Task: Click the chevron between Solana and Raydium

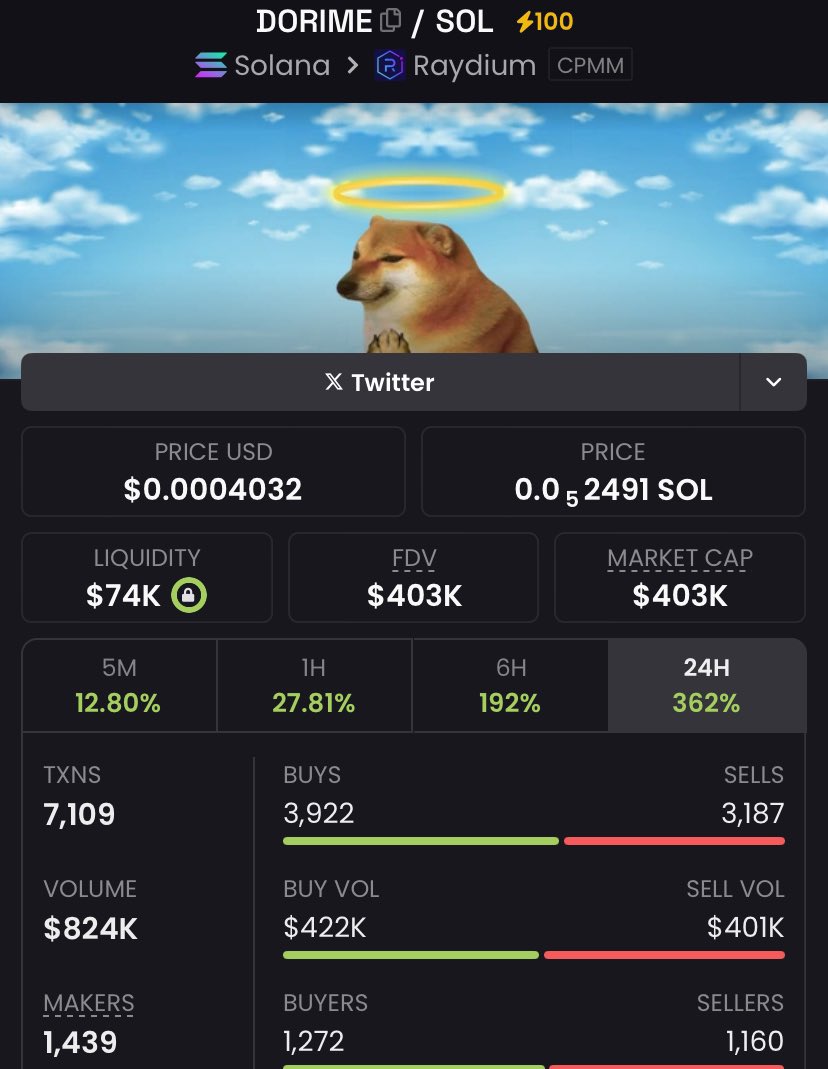Action: coord(352,65)
